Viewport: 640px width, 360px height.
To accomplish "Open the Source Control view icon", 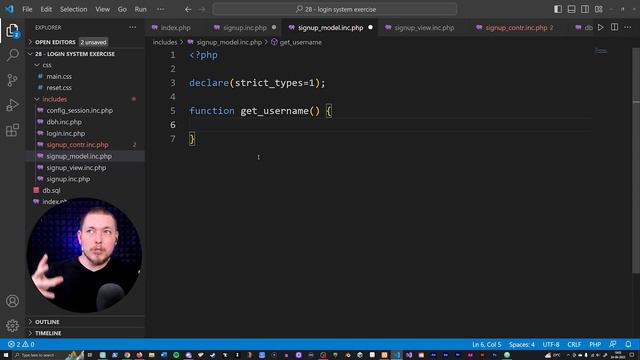I will tap(12, 80).
